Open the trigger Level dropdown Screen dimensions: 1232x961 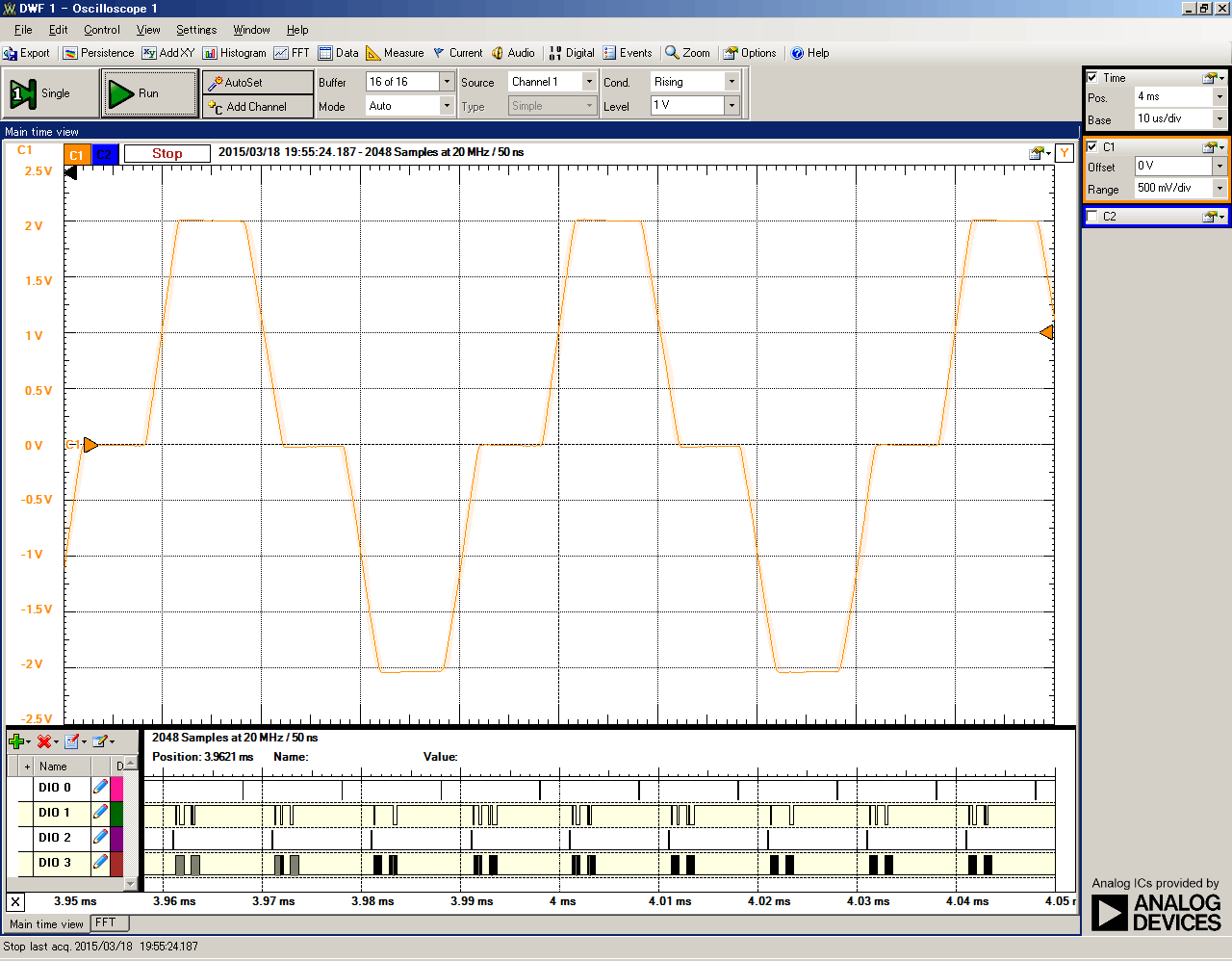point(731,105)
